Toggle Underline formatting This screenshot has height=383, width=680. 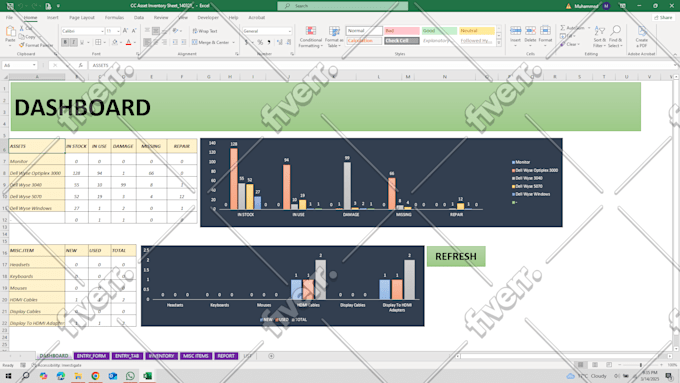tap(82, 43)
